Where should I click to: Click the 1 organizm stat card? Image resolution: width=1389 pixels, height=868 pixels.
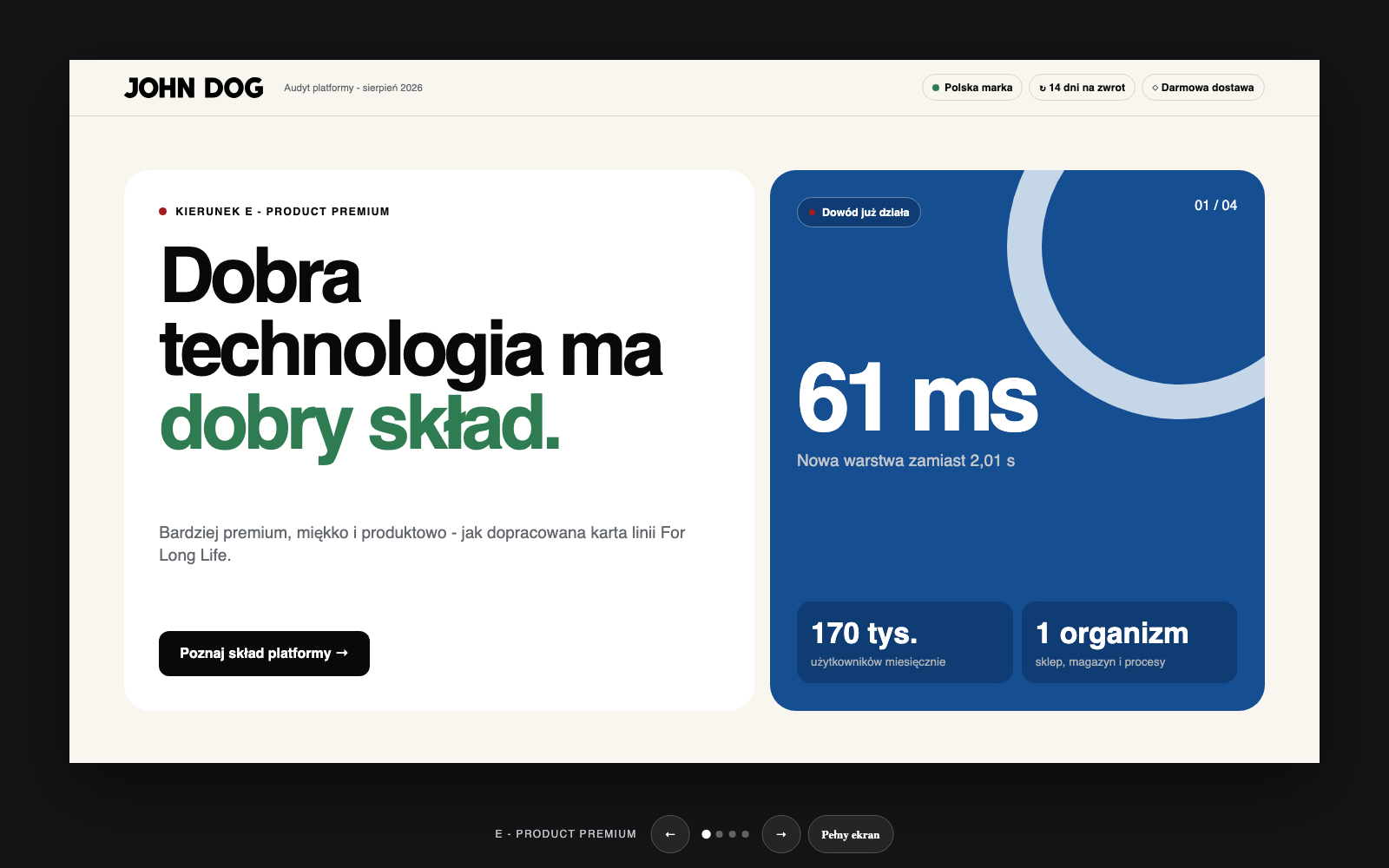(x=1129, y=642)
